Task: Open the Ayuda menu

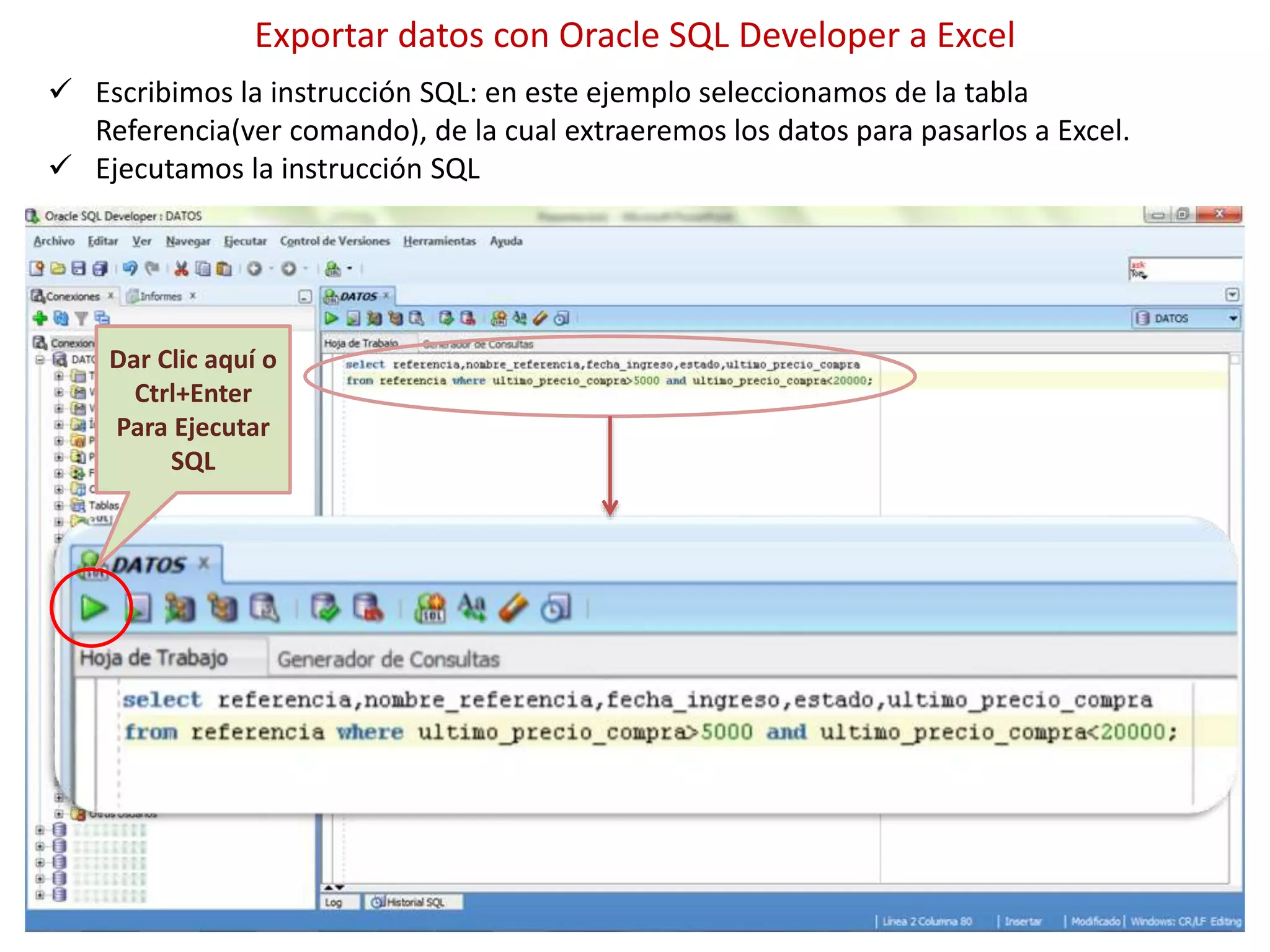Action: [507, 241]
